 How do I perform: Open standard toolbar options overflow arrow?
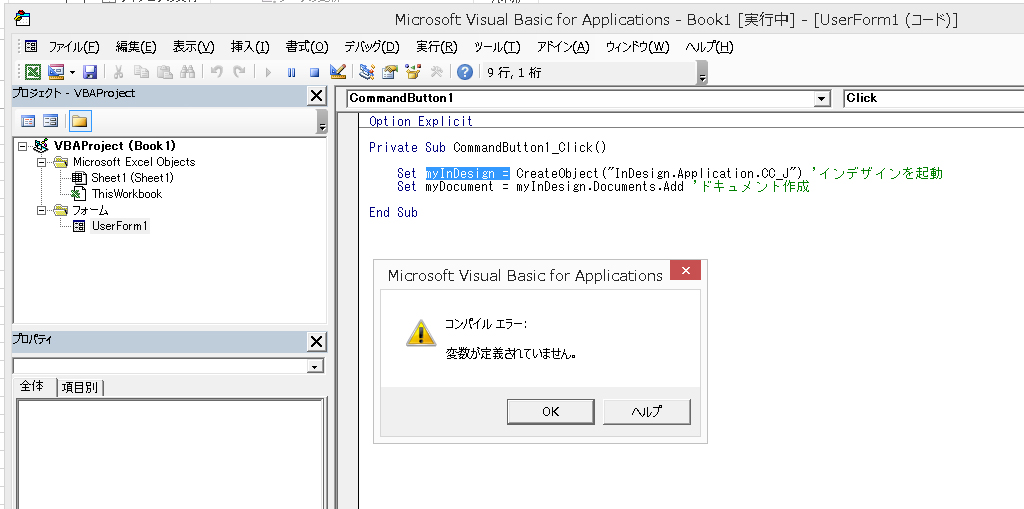click(703, 73)
